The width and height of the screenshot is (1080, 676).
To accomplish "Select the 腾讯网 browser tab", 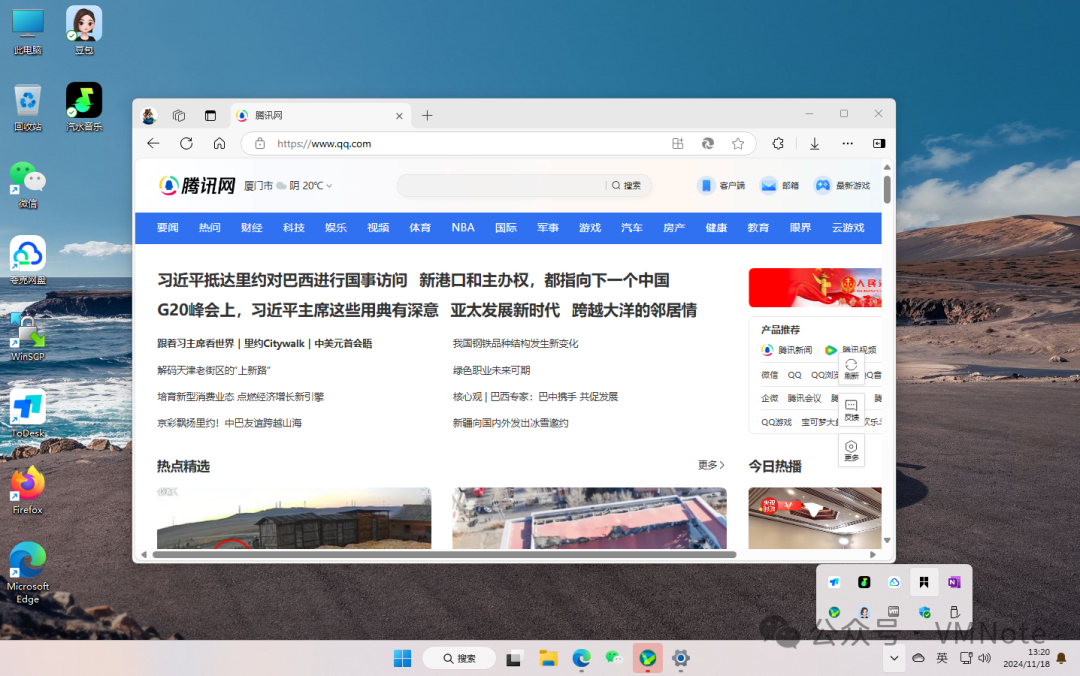I will click(x=320, y=116).
